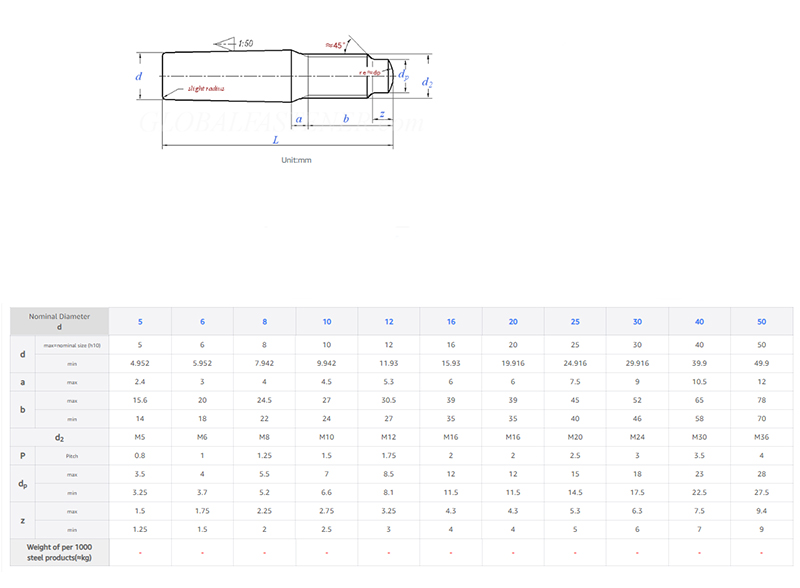Click the column header for diameter 30
800x588 pixels.
click(x=637, y=321)
